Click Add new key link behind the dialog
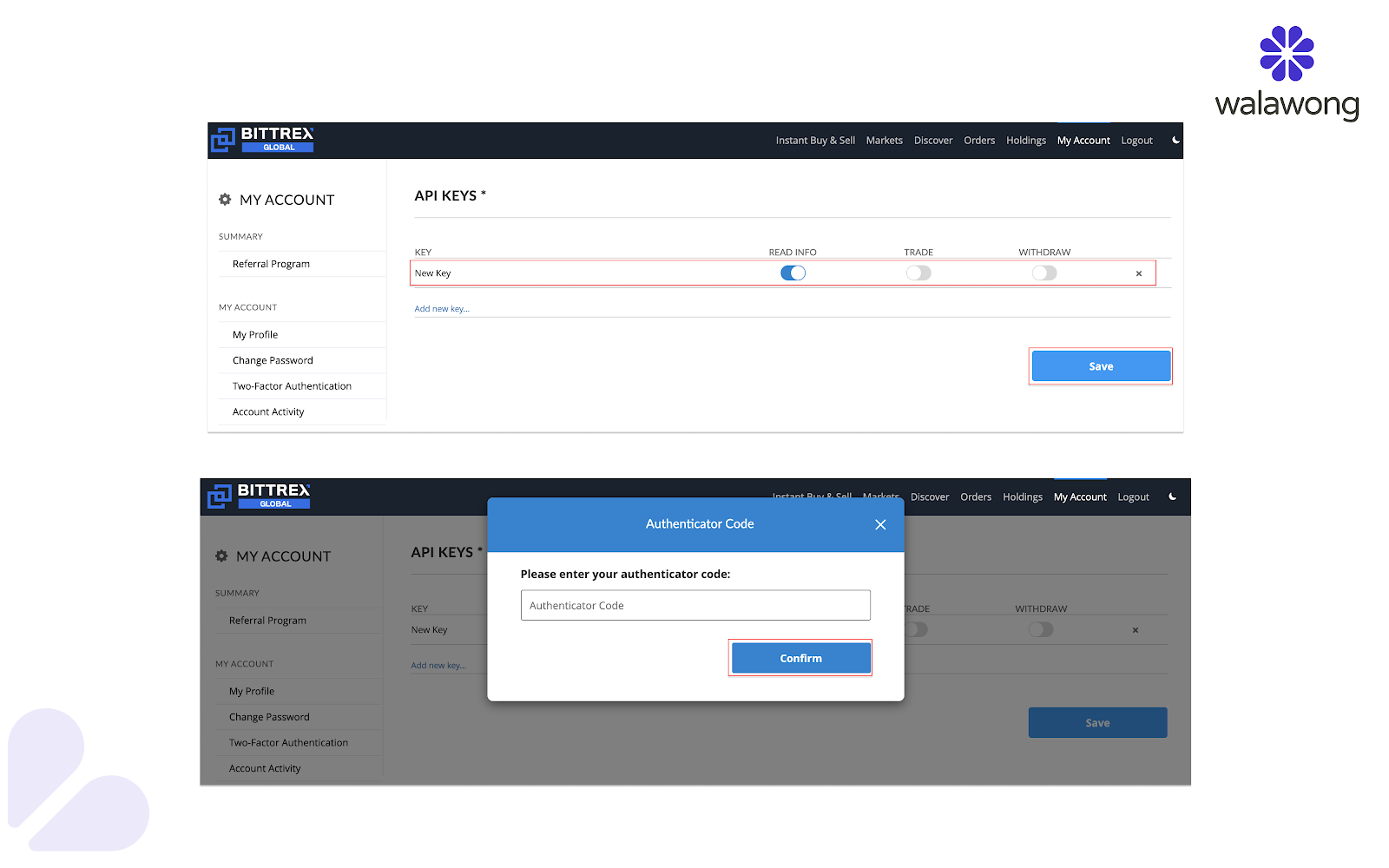Image resolution: width=1389 pixels, height=868 pixels. (x=438, y=666)
